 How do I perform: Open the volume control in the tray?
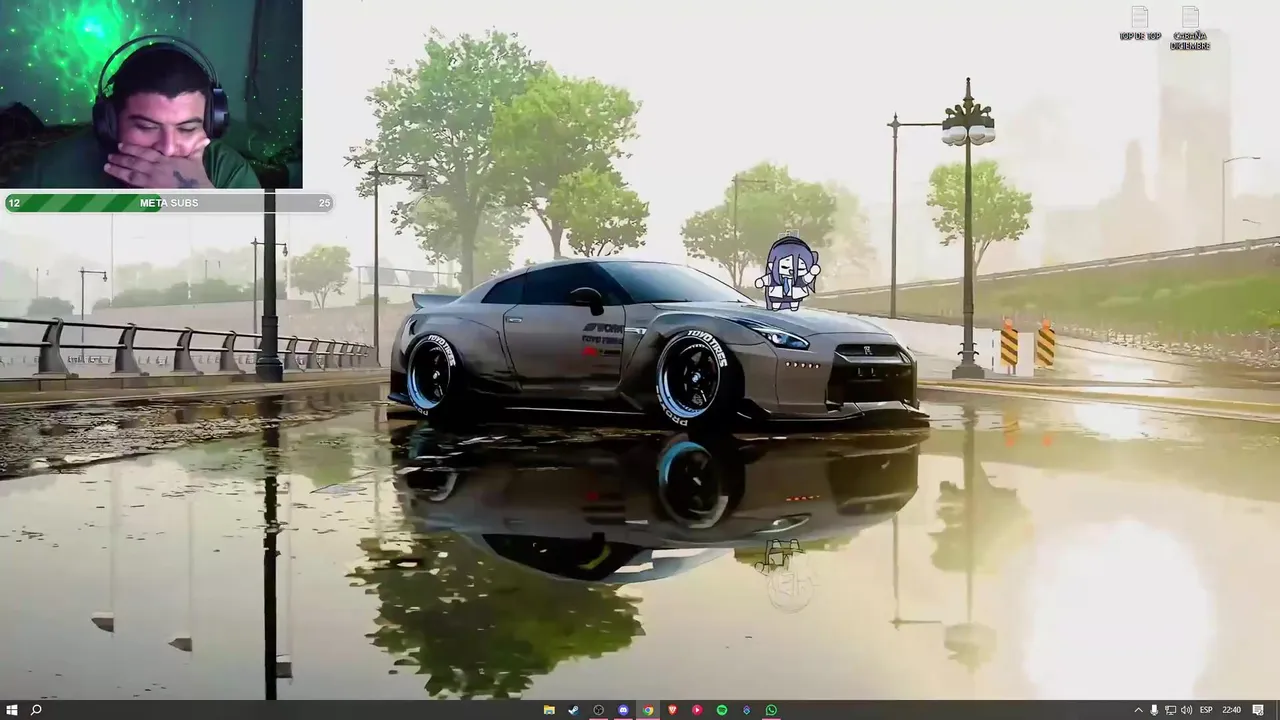click(x=1186, y=710)
